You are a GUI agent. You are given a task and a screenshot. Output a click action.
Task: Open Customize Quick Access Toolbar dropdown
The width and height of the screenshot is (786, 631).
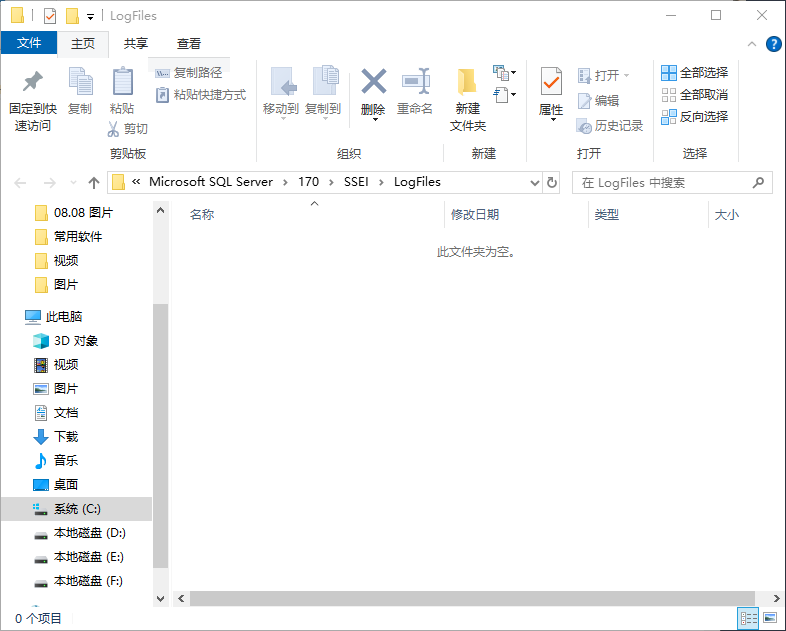point(90,17)
